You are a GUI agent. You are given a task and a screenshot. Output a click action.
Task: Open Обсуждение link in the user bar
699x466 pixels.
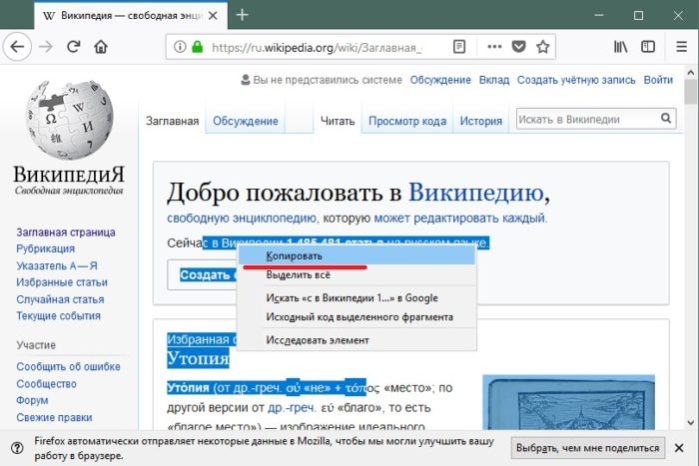(440, 80)
